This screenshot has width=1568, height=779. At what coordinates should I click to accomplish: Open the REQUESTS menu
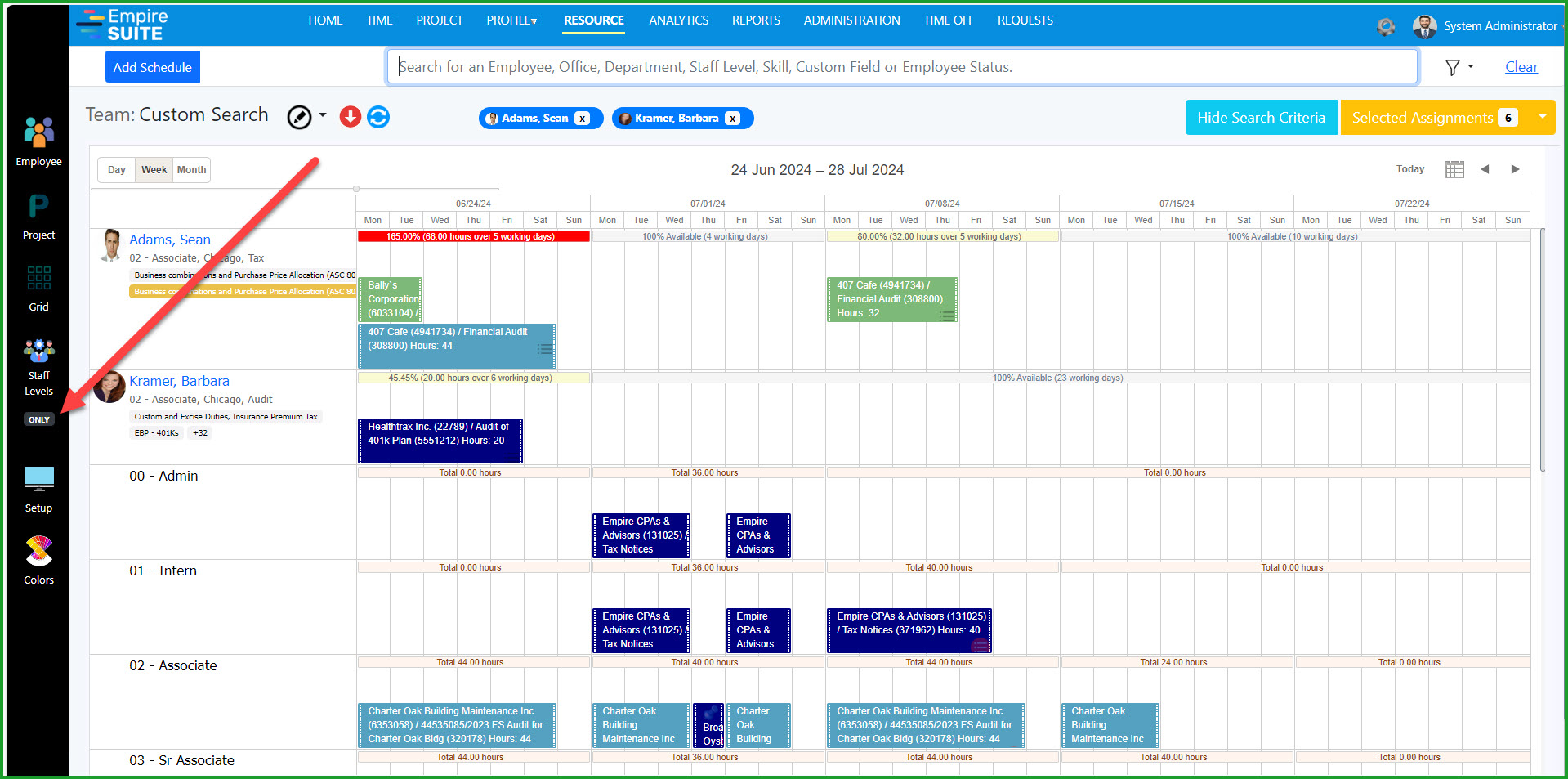pos(1025,20)
